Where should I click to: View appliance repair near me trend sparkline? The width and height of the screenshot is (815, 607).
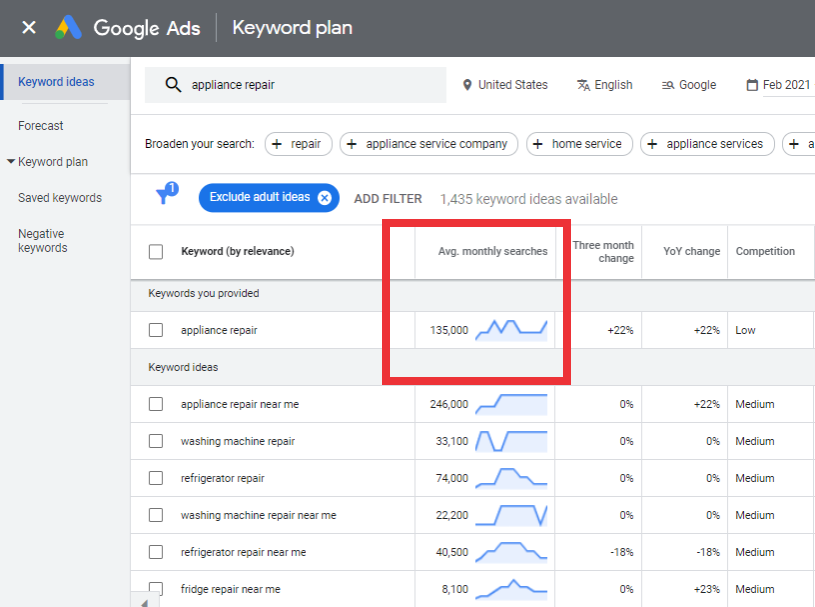(511, 404)
